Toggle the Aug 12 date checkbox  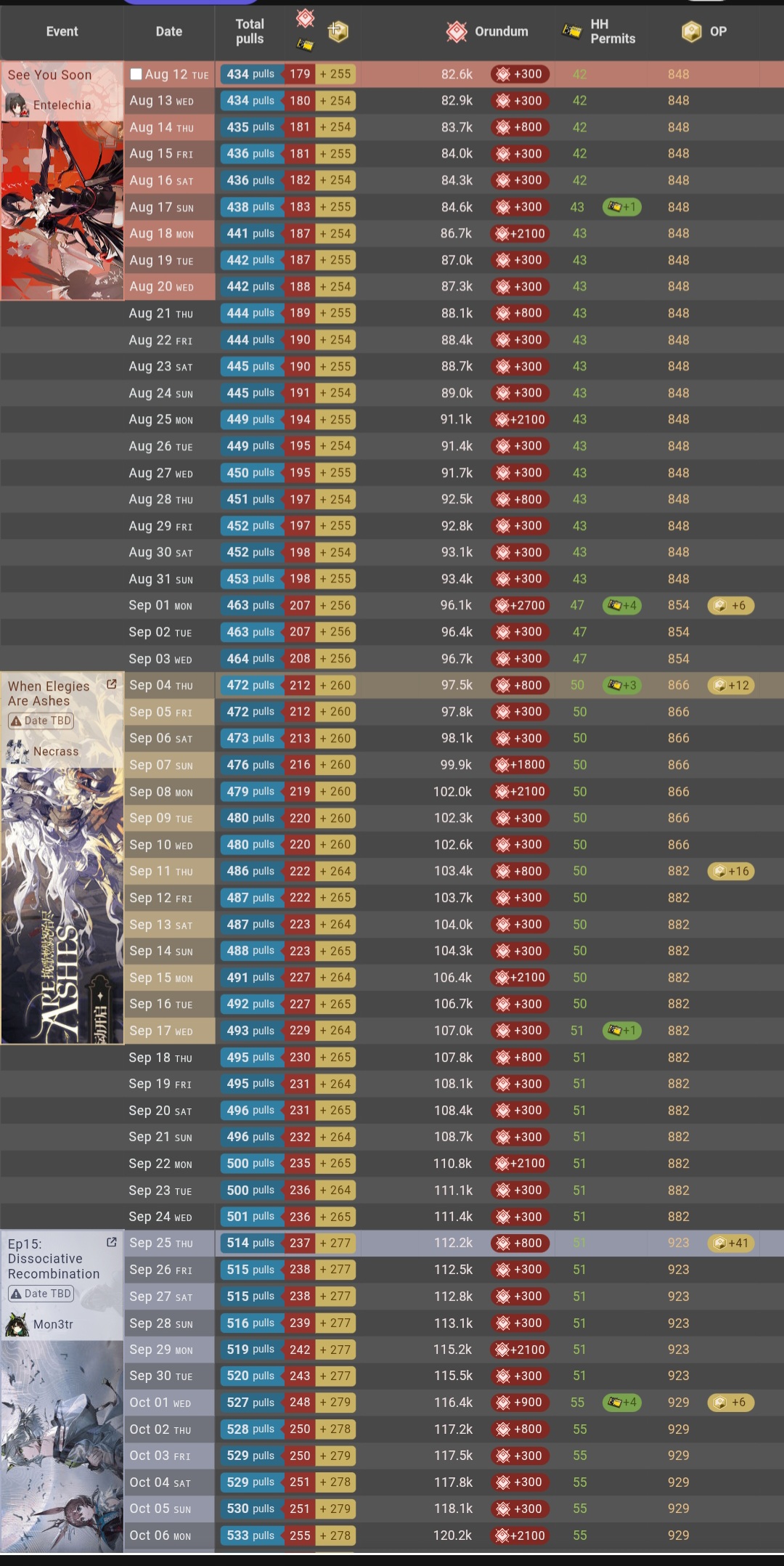pos(136,74)
